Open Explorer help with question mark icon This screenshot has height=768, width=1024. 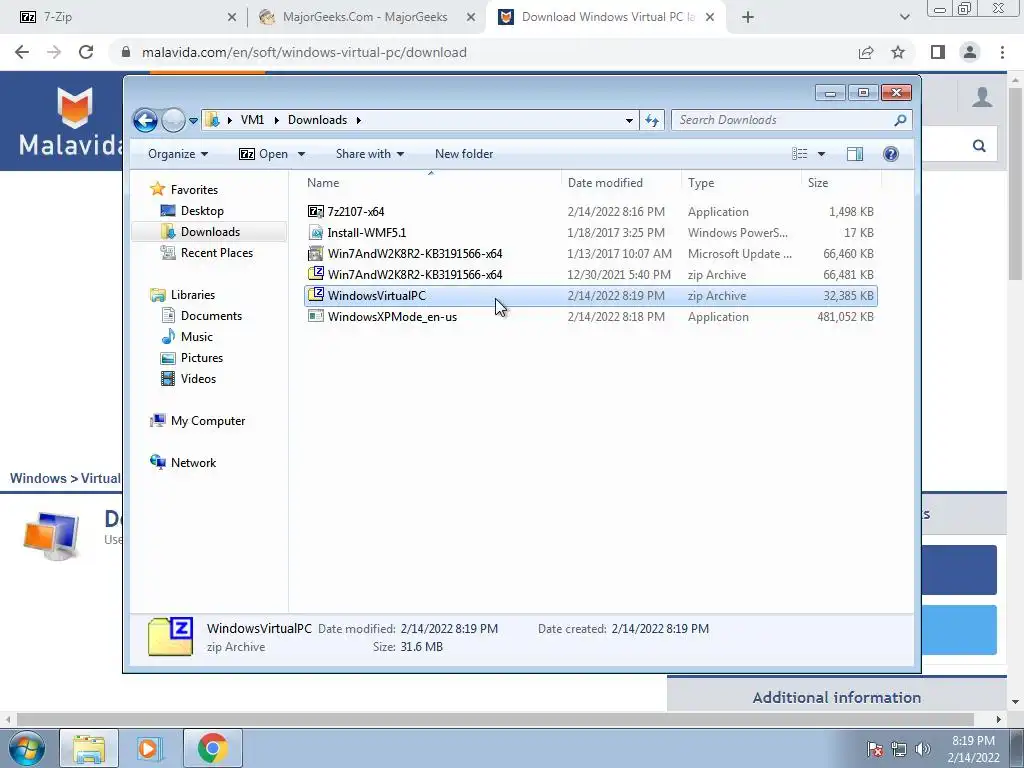891,154
